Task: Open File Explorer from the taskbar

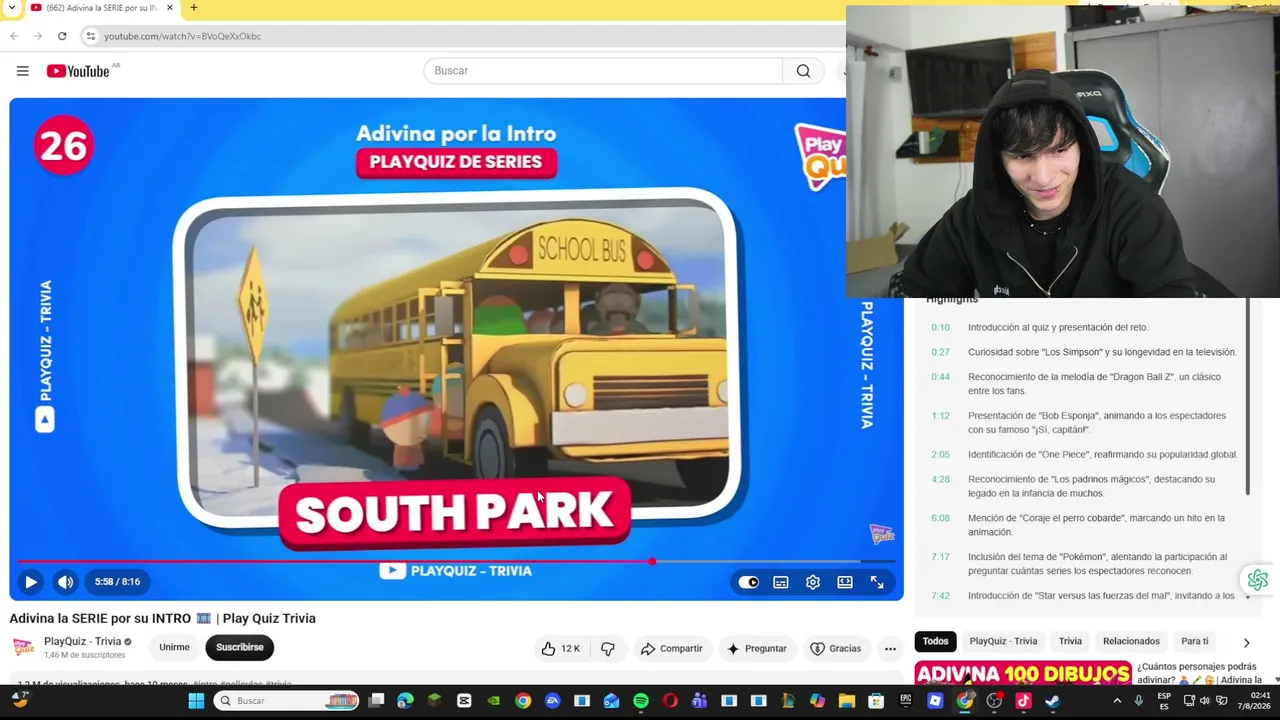Action: 847,701
